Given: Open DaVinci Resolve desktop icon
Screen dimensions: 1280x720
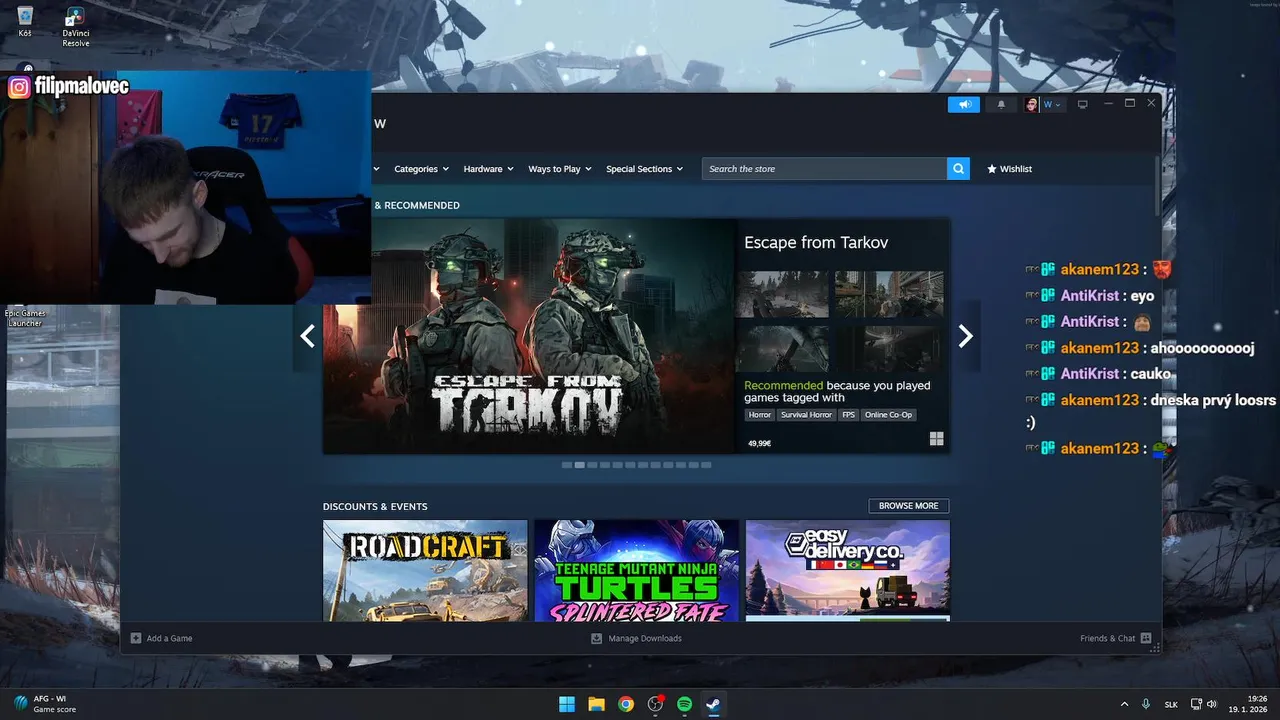Looking at the screenshot, I should (75, 26).
